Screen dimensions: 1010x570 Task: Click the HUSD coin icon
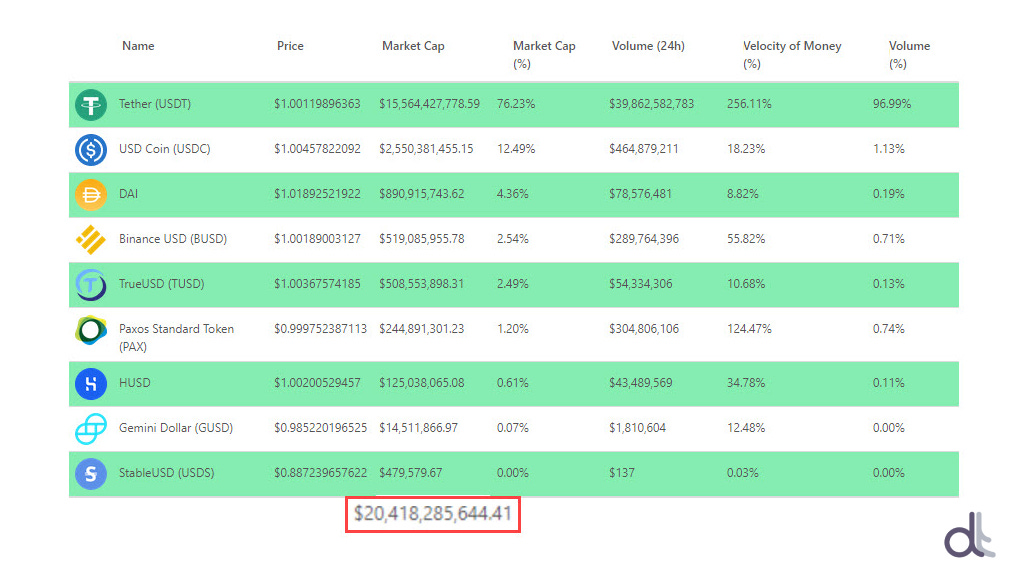(91, 384)
